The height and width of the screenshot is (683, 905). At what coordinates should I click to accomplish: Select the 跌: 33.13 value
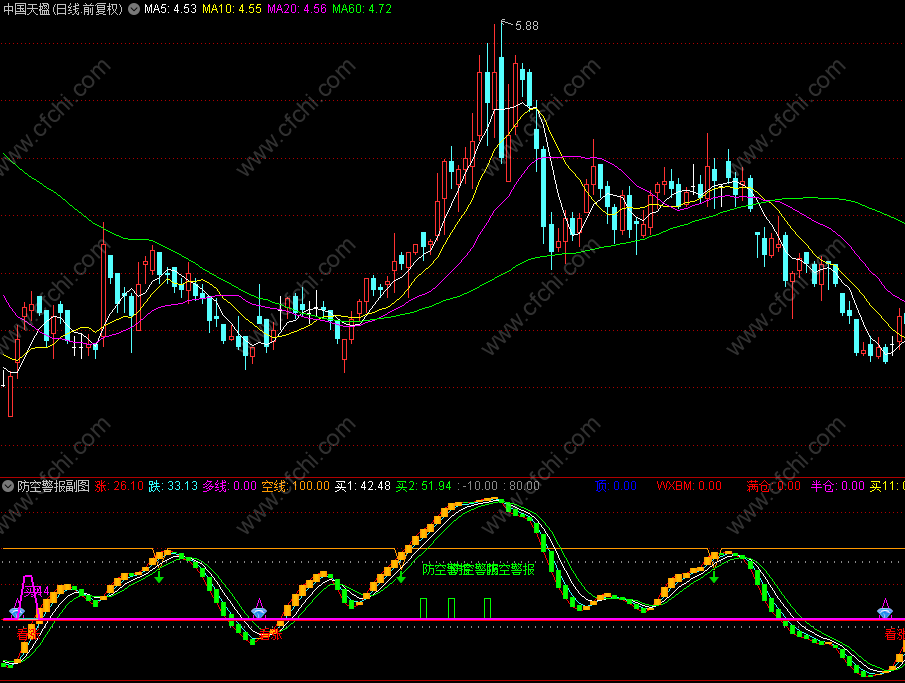173,486
